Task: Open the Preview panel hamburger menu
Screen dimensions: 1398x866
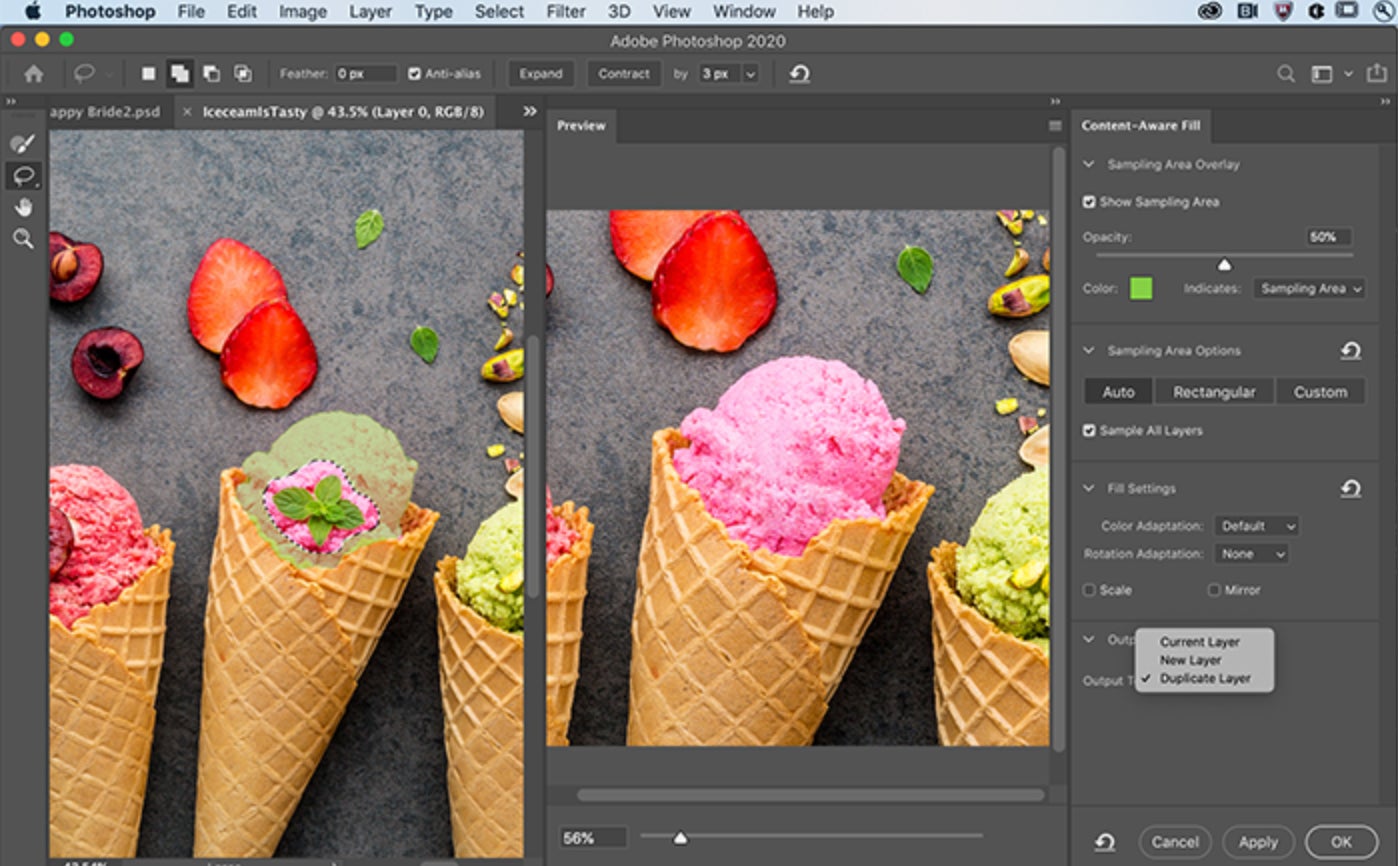Action: [x=1055, y=126]
